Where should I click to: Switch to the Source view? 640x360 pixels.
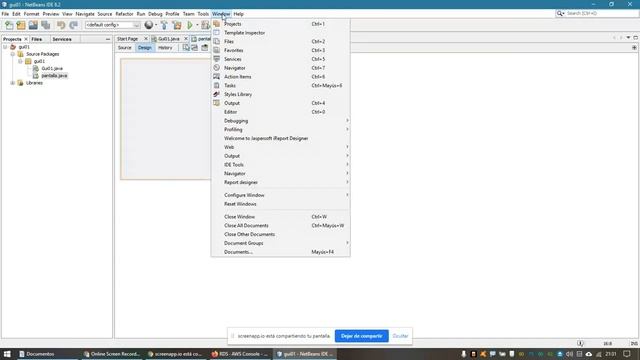124,48
